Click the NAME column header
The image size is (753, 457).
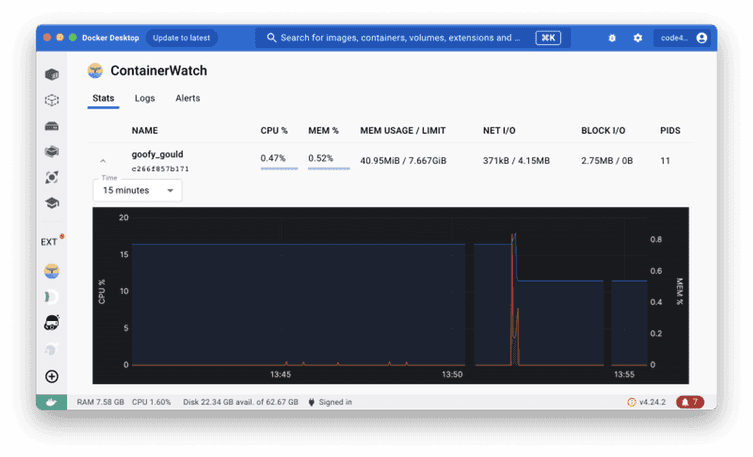point(145,131)
